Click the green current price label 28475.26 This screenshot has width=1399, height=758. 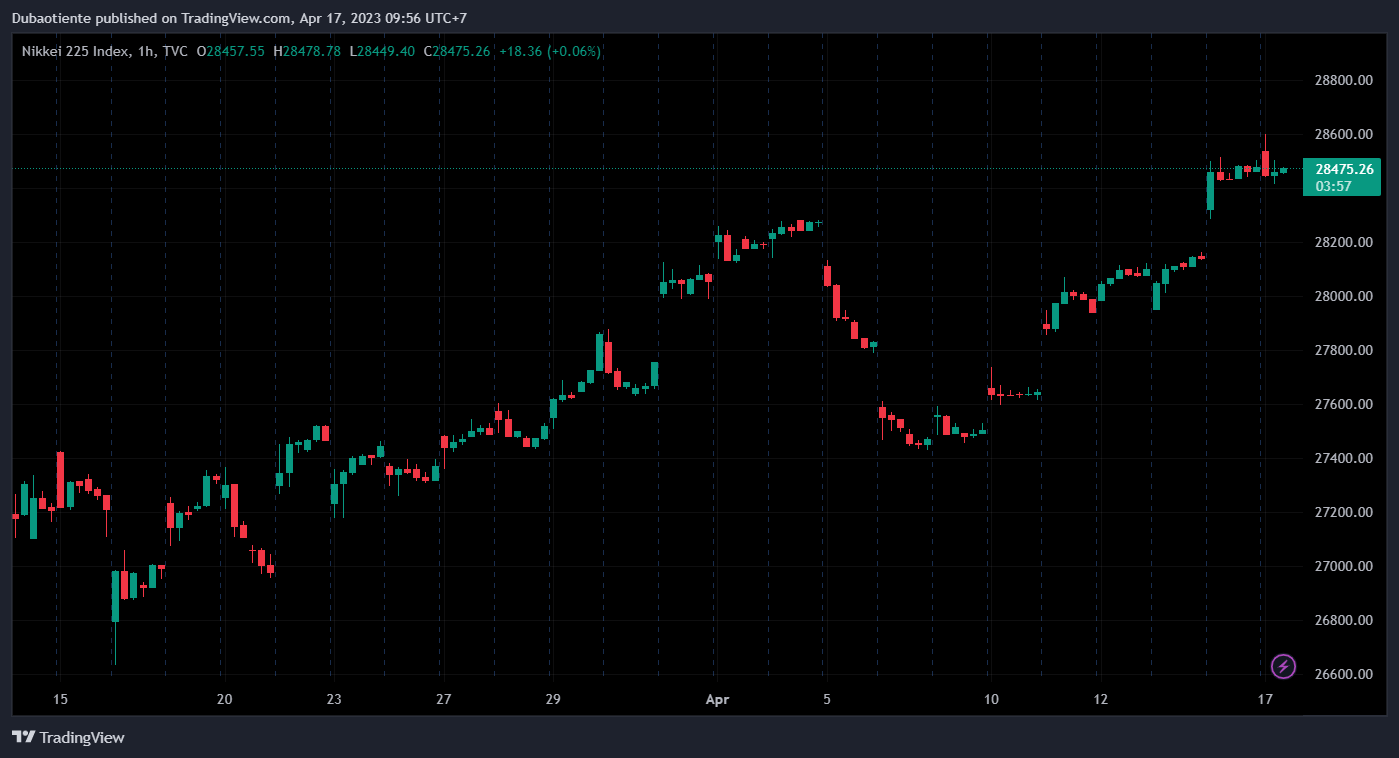(x=1342, y=169)
